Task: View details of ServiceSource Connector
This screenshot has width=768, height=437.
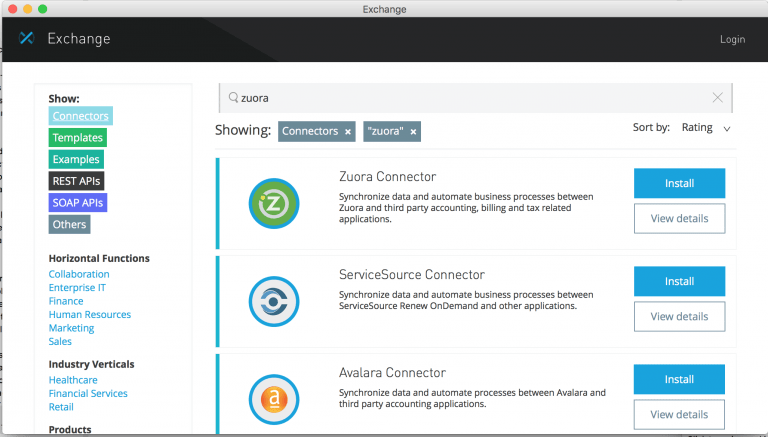Action: click(x=679, y=316)
